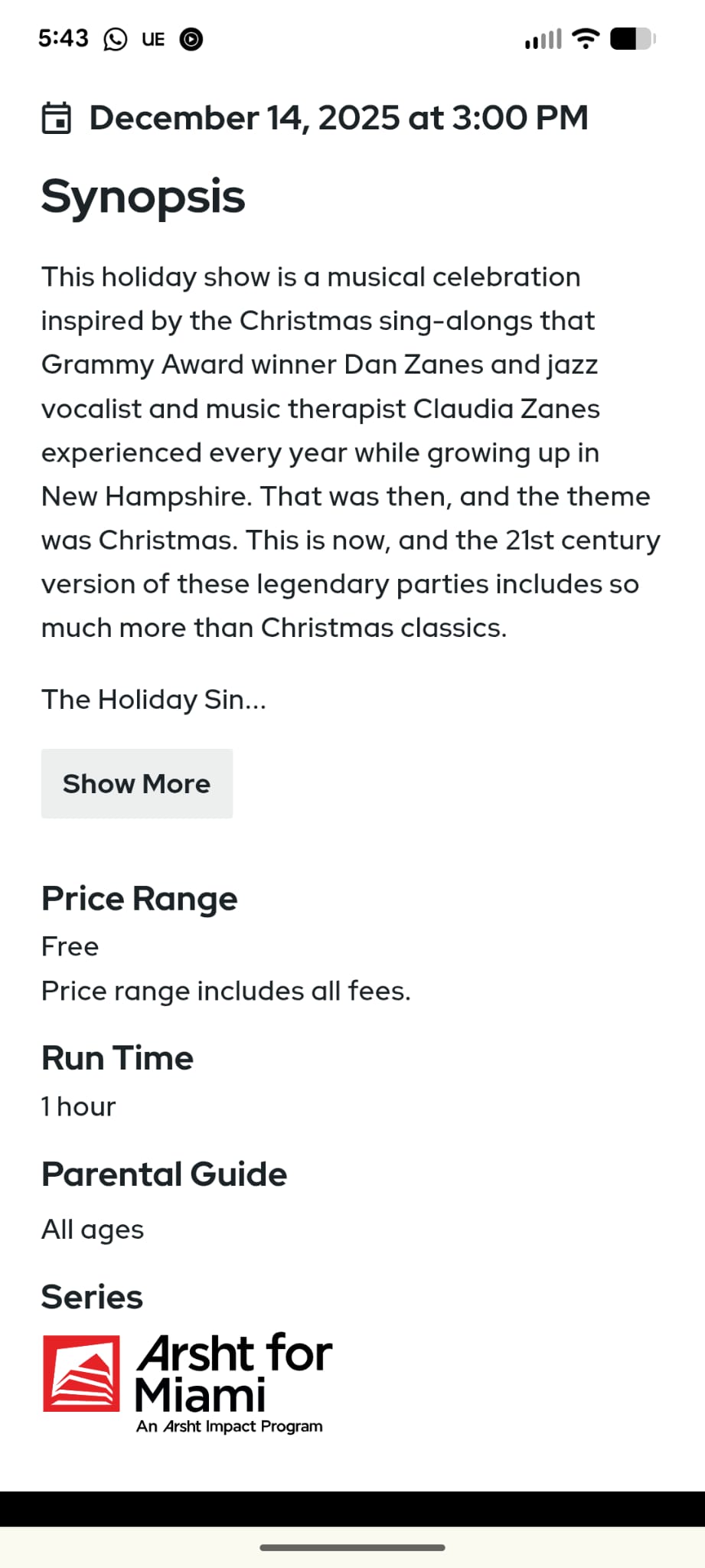Tap the WhatsApp status bar icon
This screenshot has width=705, height=1568.
116,39
